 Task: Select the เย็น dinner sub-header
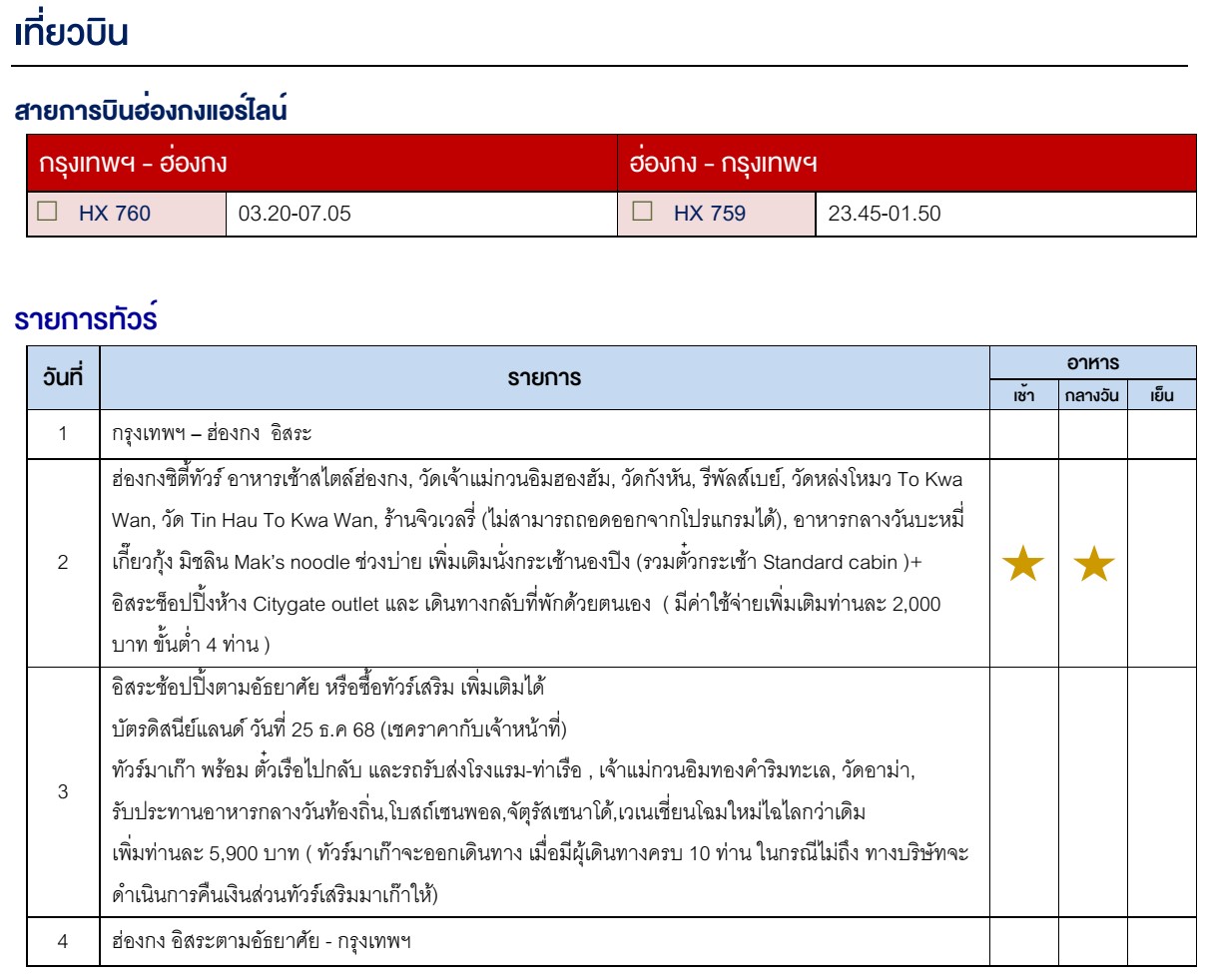[x=1161, y=395]
